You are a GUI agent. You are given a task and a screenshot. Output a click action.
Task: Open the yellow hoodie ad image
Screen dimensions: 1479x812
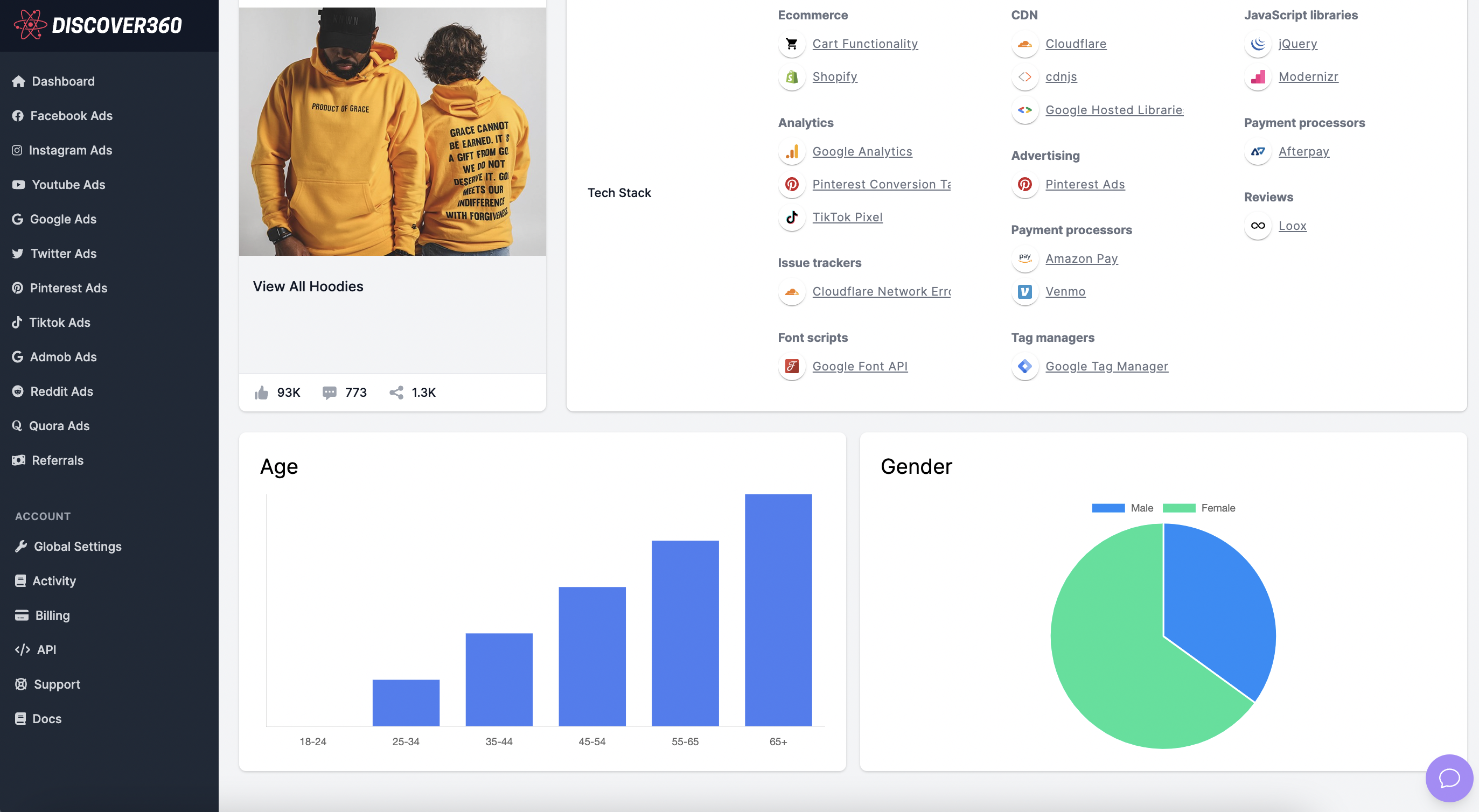coord(392,131)
